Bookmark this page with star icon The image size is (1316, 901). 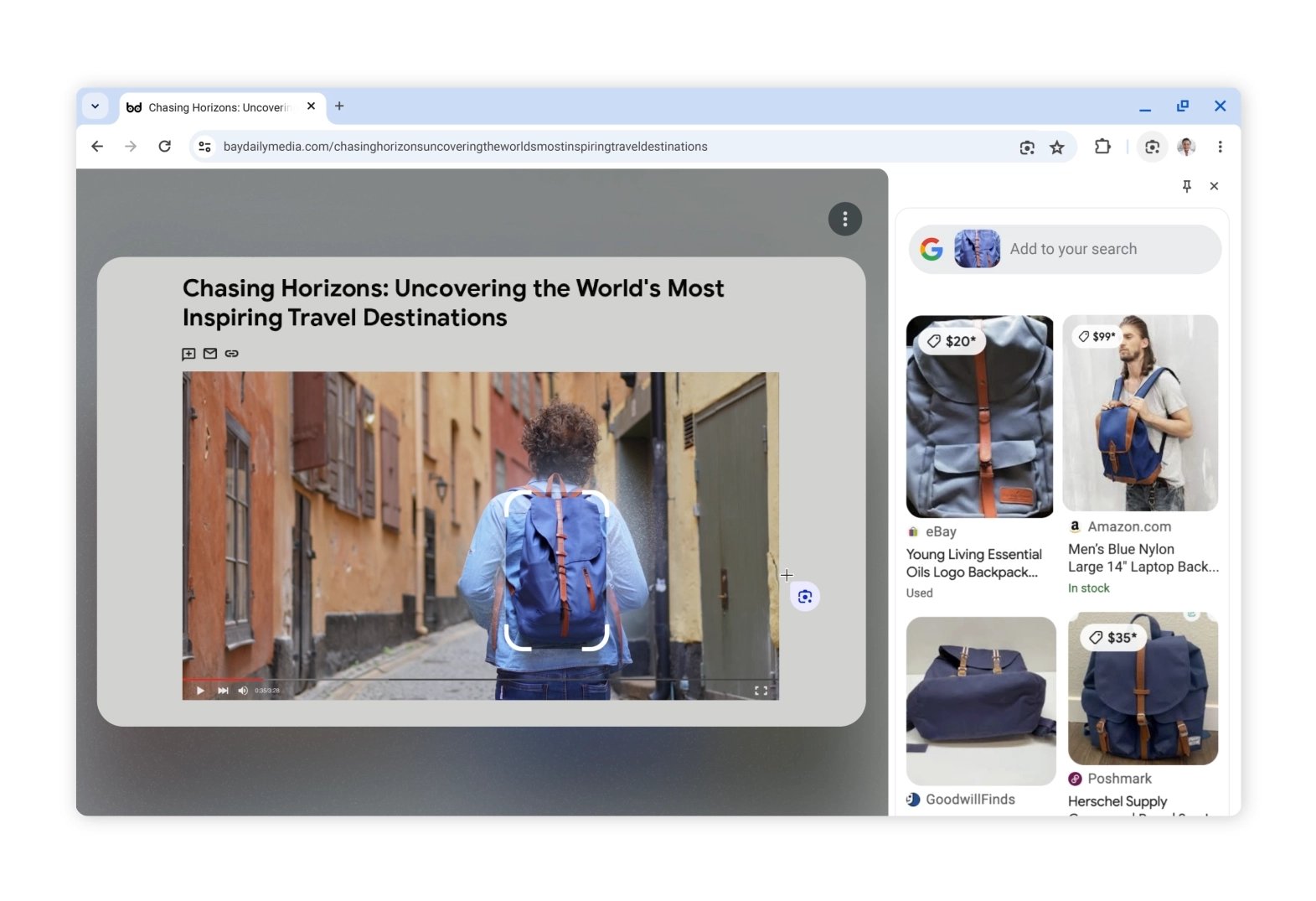point(1057,148)
